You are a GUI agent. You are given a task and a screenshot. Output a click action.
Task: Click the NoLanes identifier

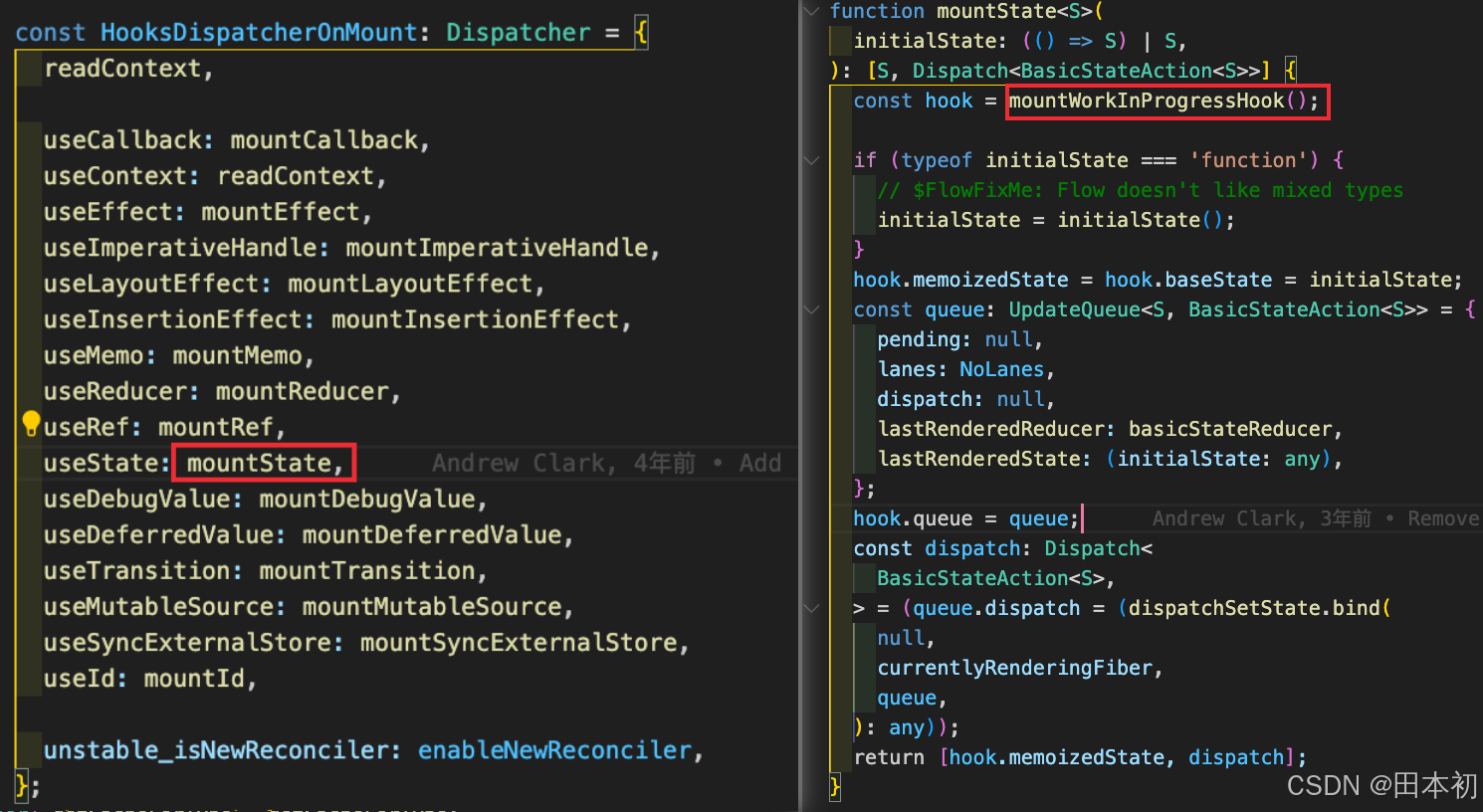pos(1001,369)
